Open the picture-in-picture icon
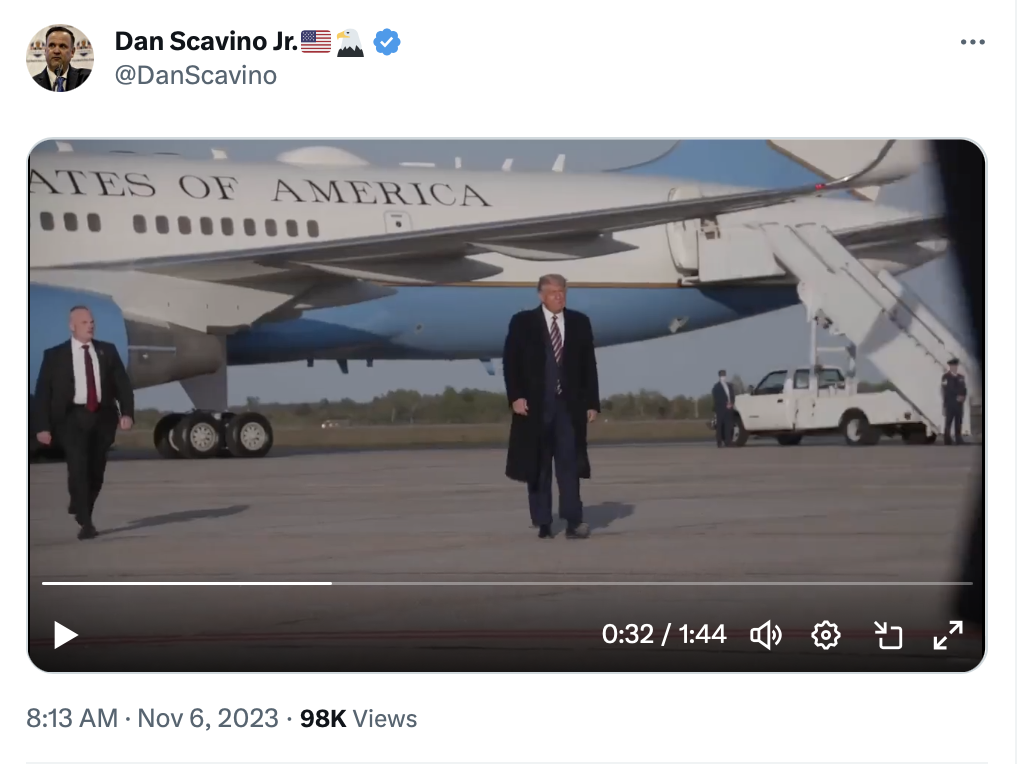The width and height of the screenshot is (1022, 764). (887, 635)
